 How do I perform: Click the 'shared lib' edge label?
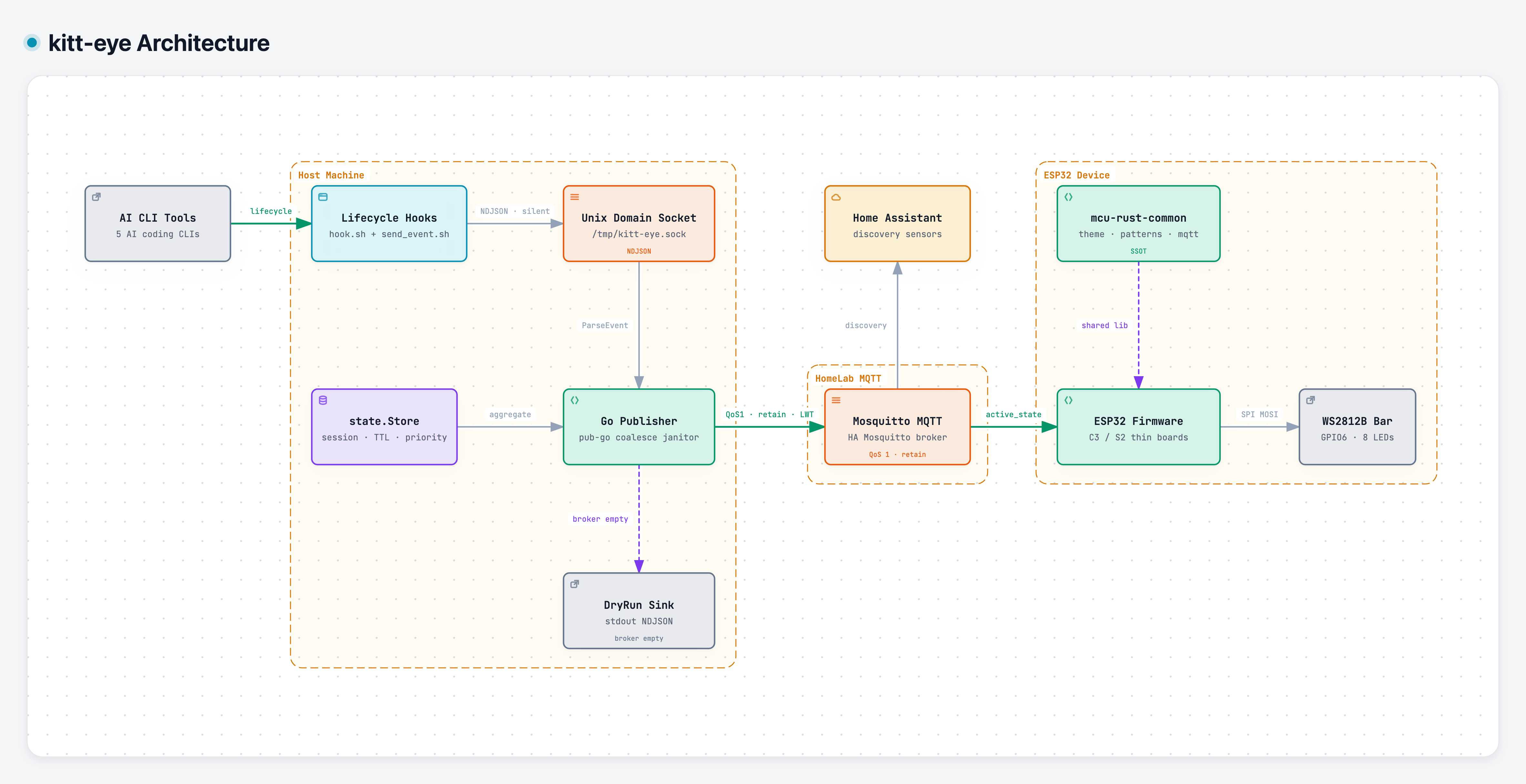1105,325
